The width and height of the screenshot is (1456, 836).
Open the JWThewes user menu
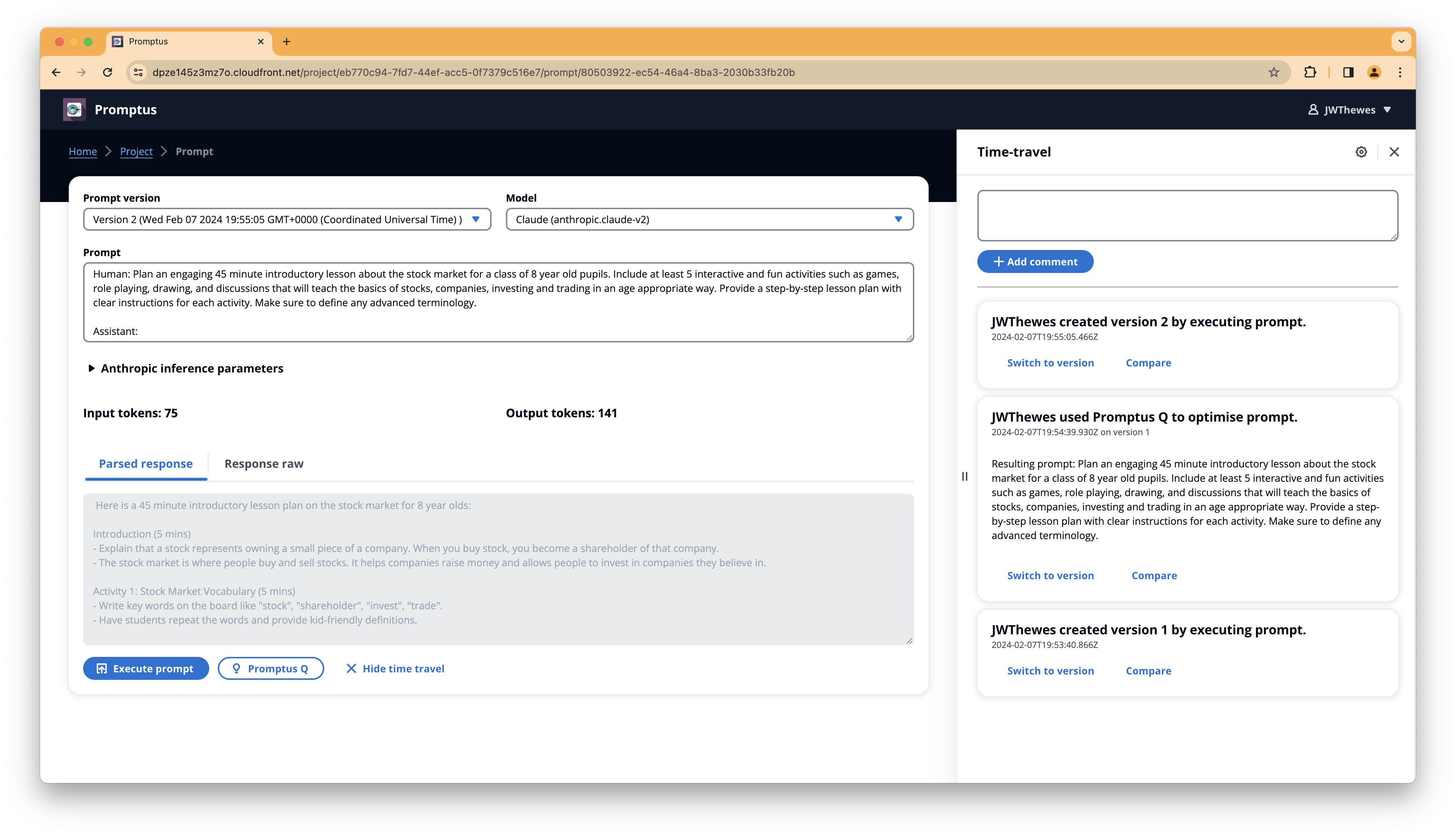click(1349, 109)
